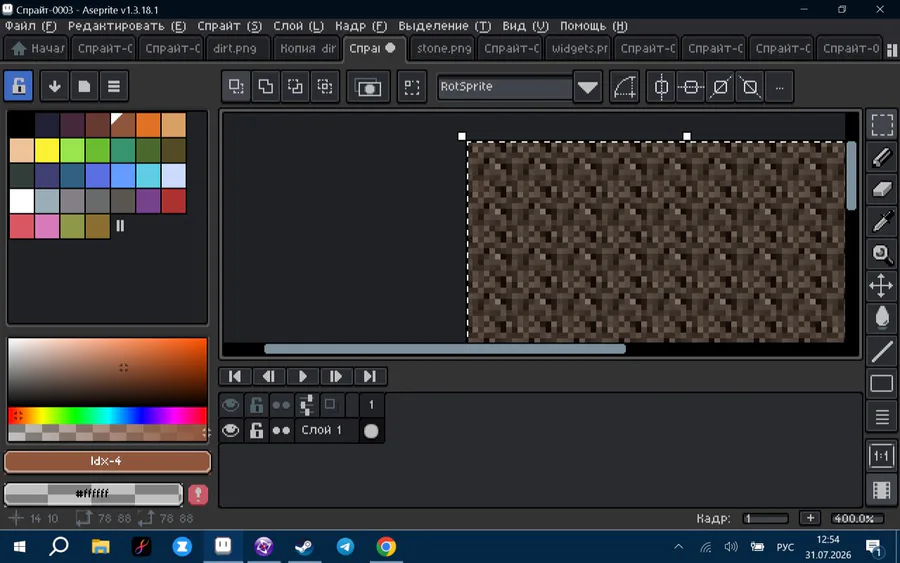Toggle the transparent color option icon
Image resolution: width=900 pixels, height=563 pixels.
pos(367,87)
